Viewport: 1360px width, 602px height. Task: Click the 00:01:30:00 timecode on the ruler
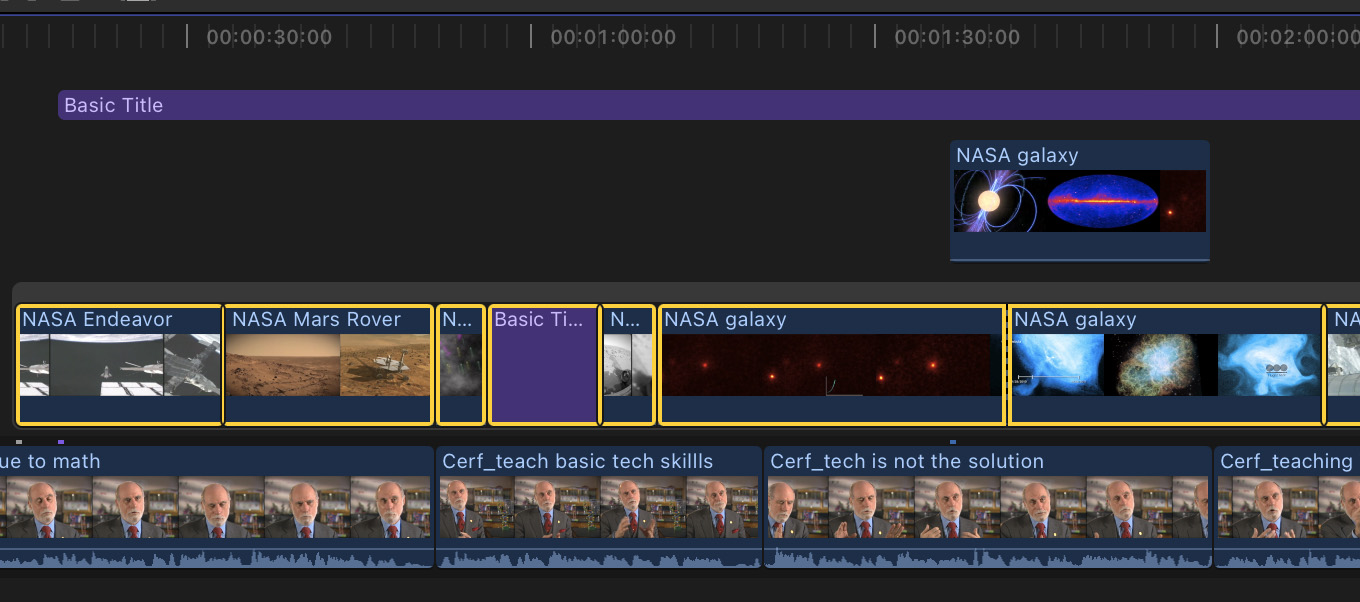pyautogui.click(x=957, y=38)
